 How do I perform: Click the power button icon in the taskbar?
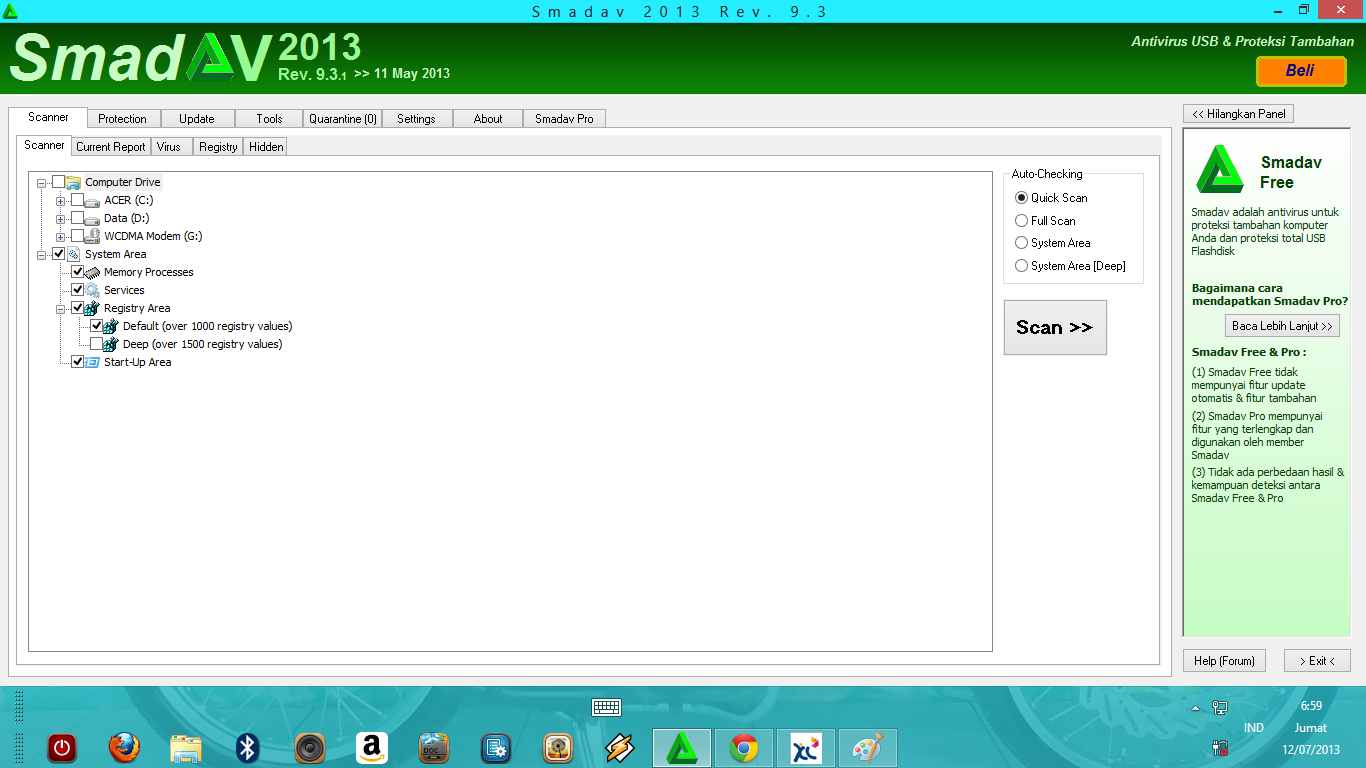[x=62, y=748]
